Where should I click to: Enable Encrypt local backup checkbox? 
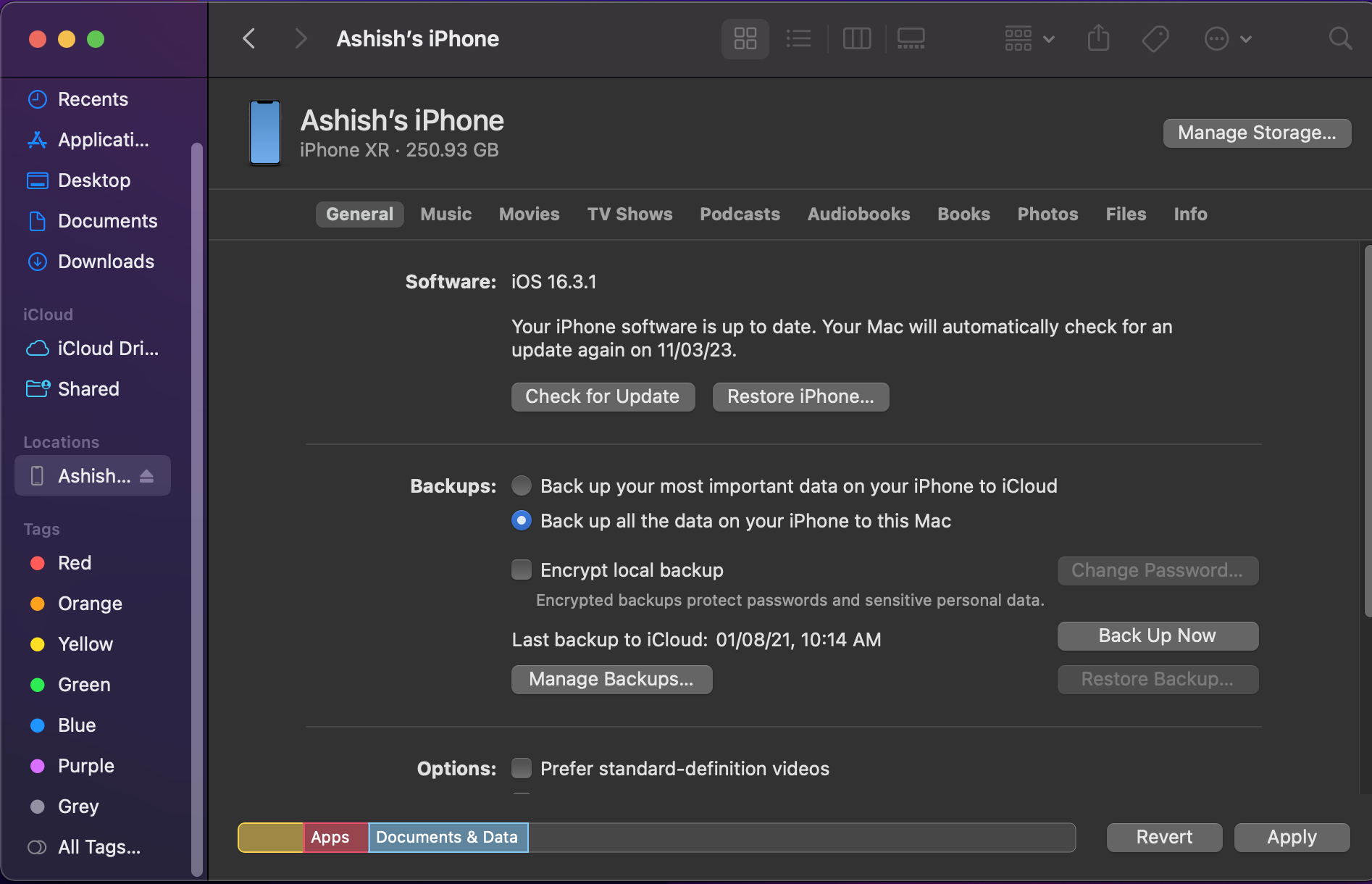(522, 570)
